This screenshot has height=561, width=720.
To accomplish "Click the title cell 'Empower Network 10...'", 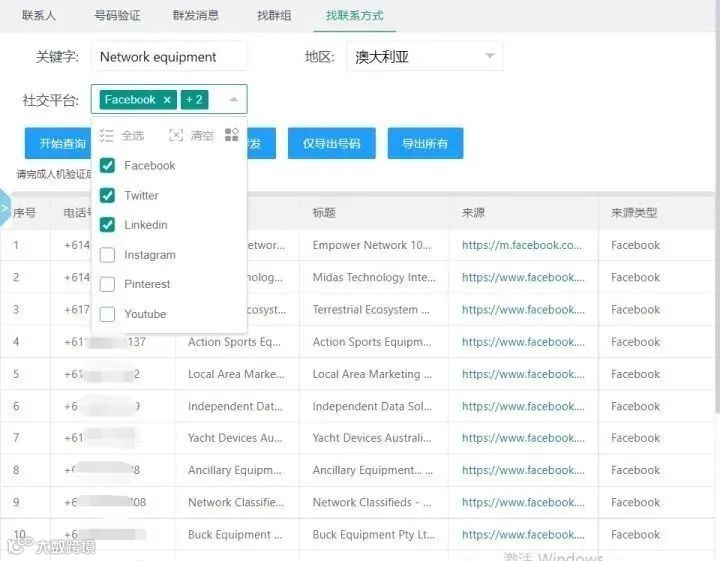I will [372, 245].
